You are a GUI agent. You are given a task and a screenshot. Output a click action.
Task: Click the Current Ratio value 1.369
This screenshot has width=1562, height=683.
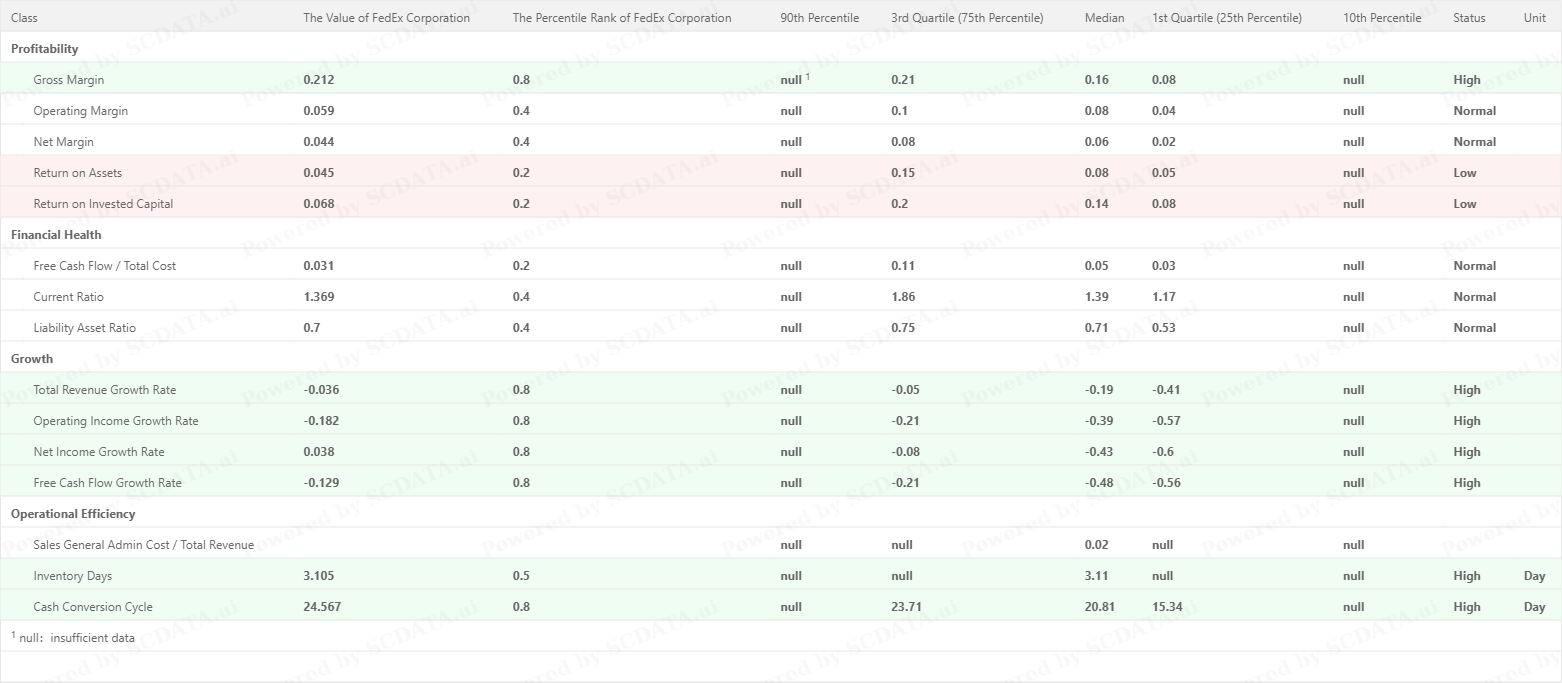[318, 297]
